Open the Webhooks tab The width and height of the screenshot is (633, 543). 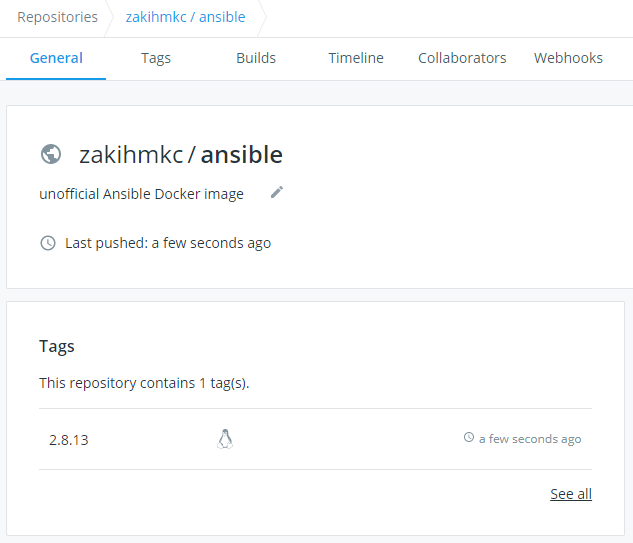point(568,58)
